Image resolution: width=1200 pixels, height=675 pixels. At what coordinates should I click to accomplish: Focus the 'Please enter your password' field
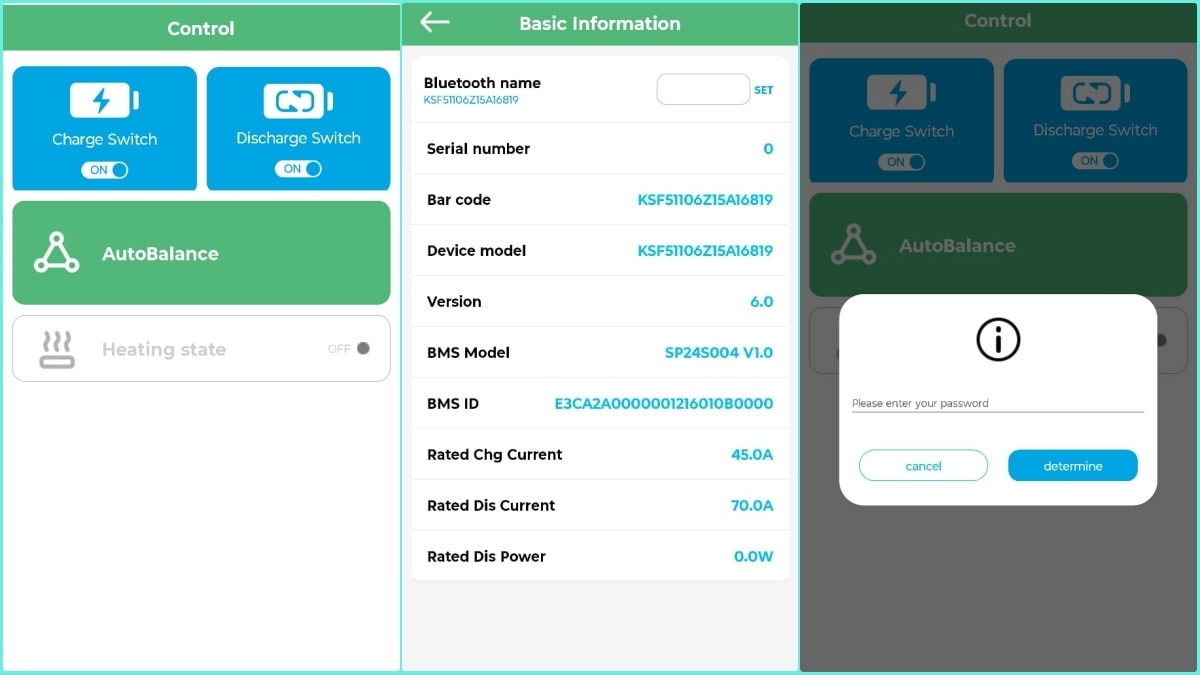click(x=997, y=404)
